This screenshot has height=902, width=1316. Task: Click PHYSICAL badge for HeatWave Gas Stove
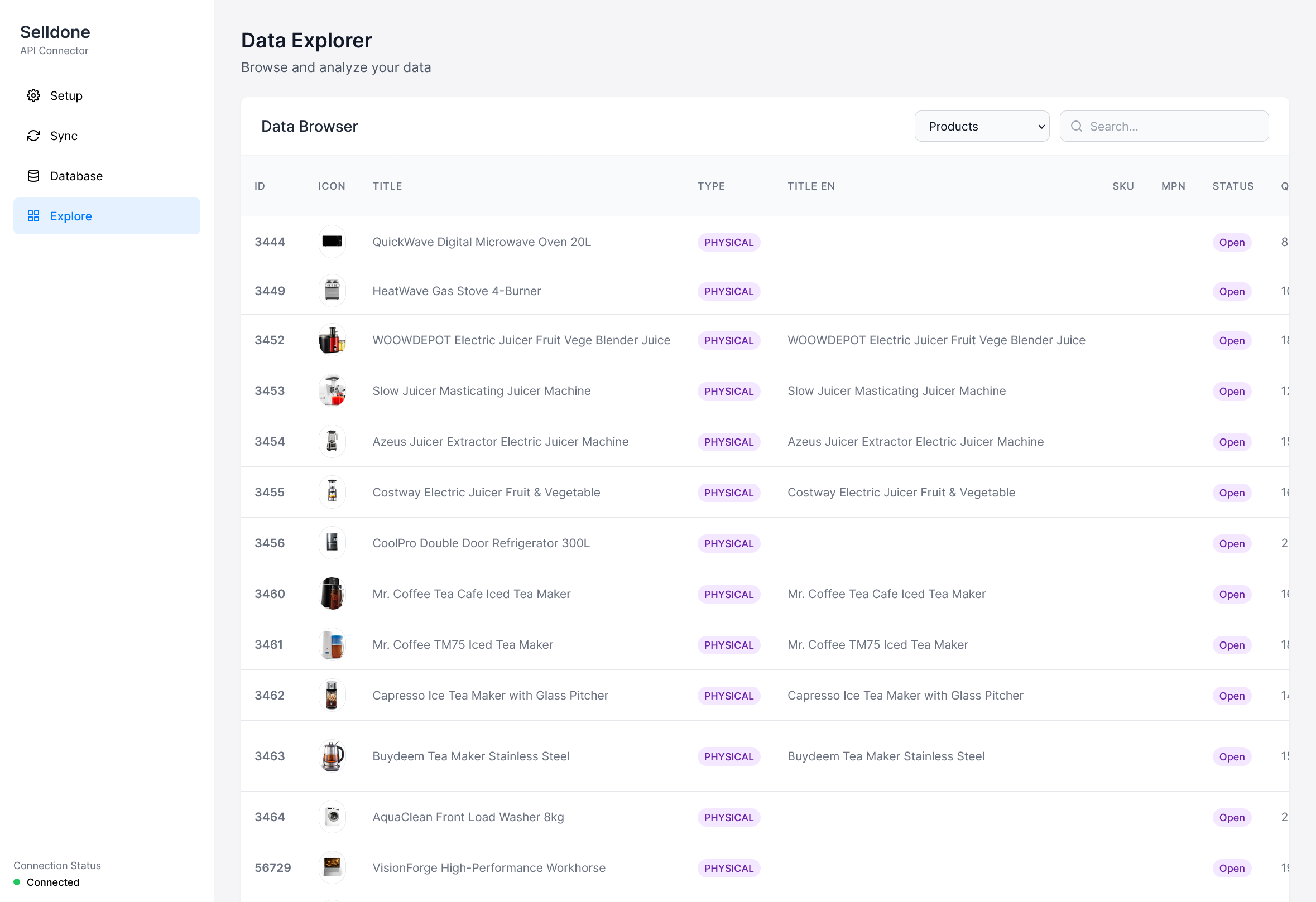tap(728, 291)
